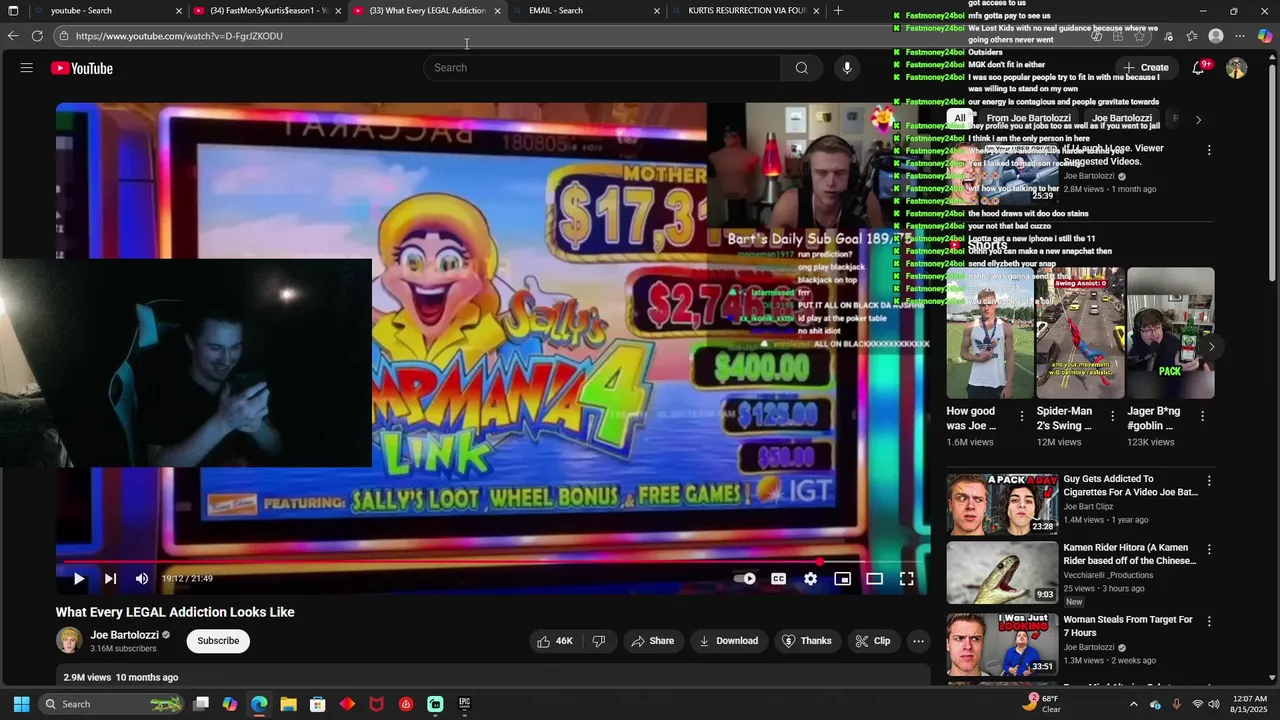Open Guy Gets Addicted To Cigarettes thumbnail
Image resolution: width=1280 pixels, height=720 pixels.
1002,504
